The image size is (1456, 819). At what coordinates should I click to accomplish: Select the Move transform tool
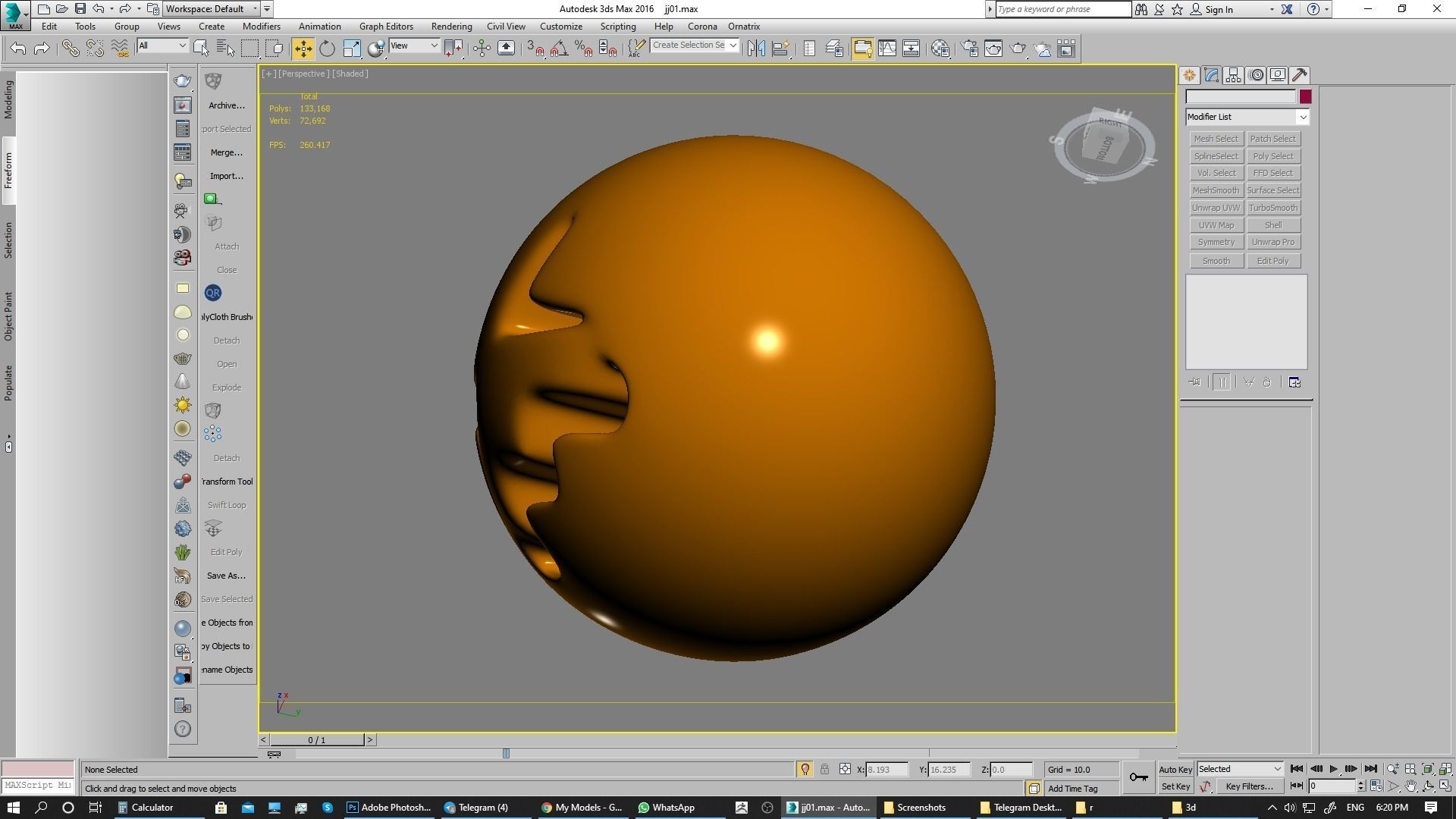tap(303, 49)
